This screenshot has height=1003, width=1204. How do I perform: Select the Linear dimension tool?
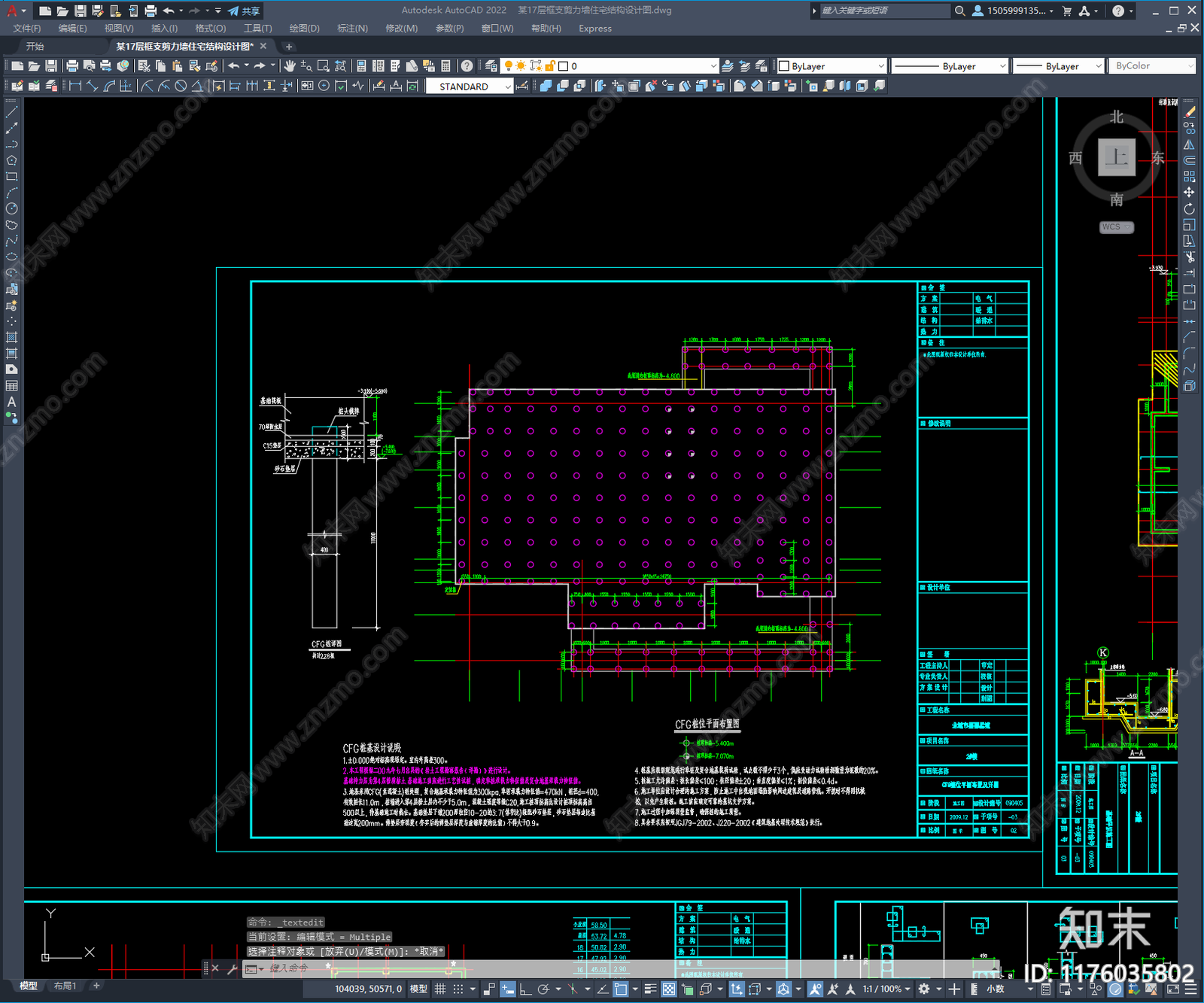(x=75, y=86)
